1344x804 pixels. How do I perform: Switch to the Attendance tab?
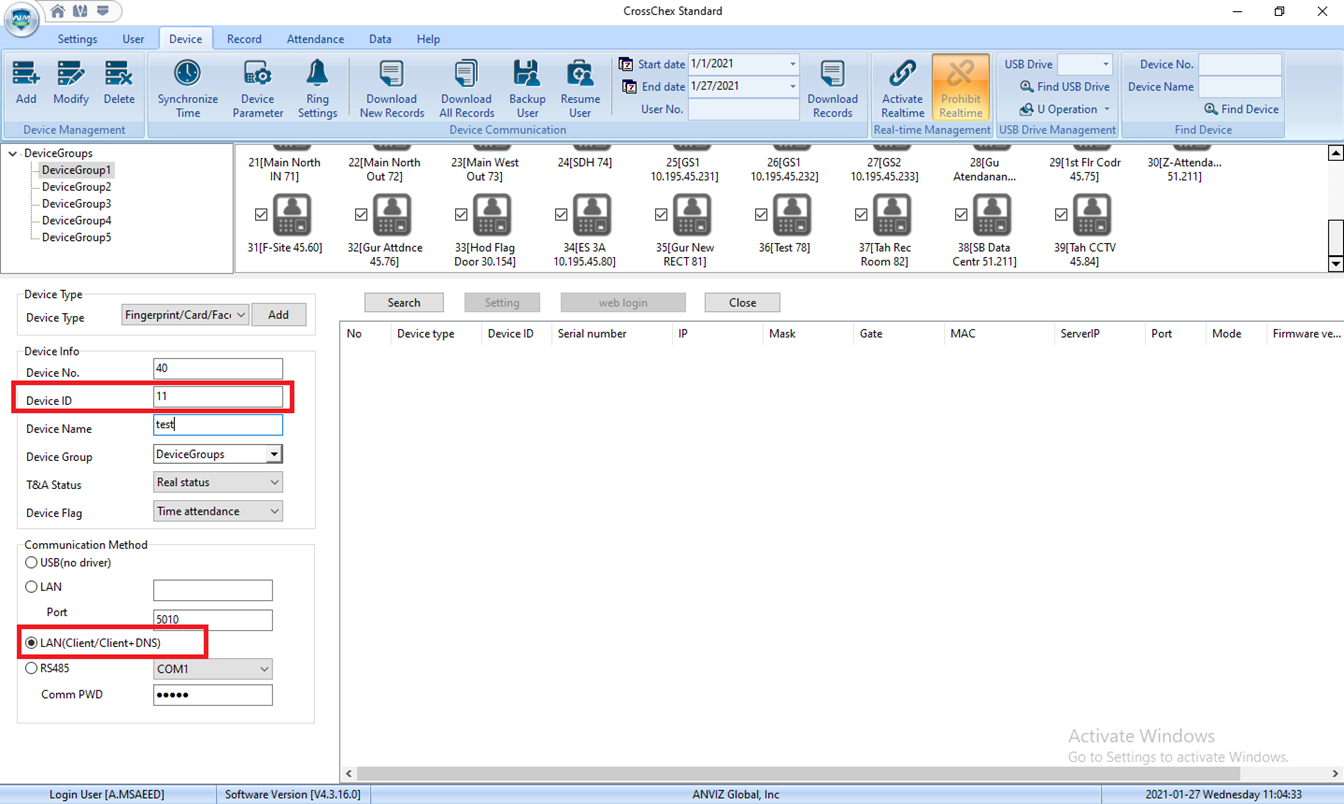tap(315, 39)
